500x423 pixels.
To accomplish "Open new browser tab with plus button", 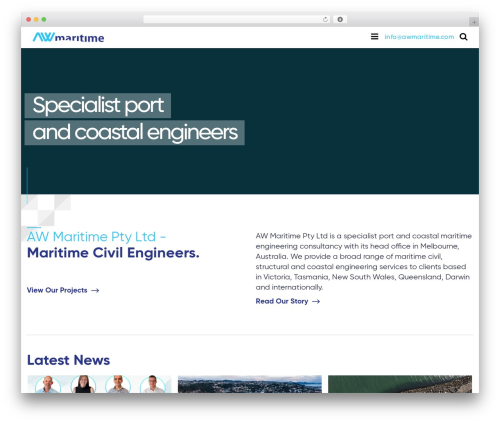I will pos(474,22).
